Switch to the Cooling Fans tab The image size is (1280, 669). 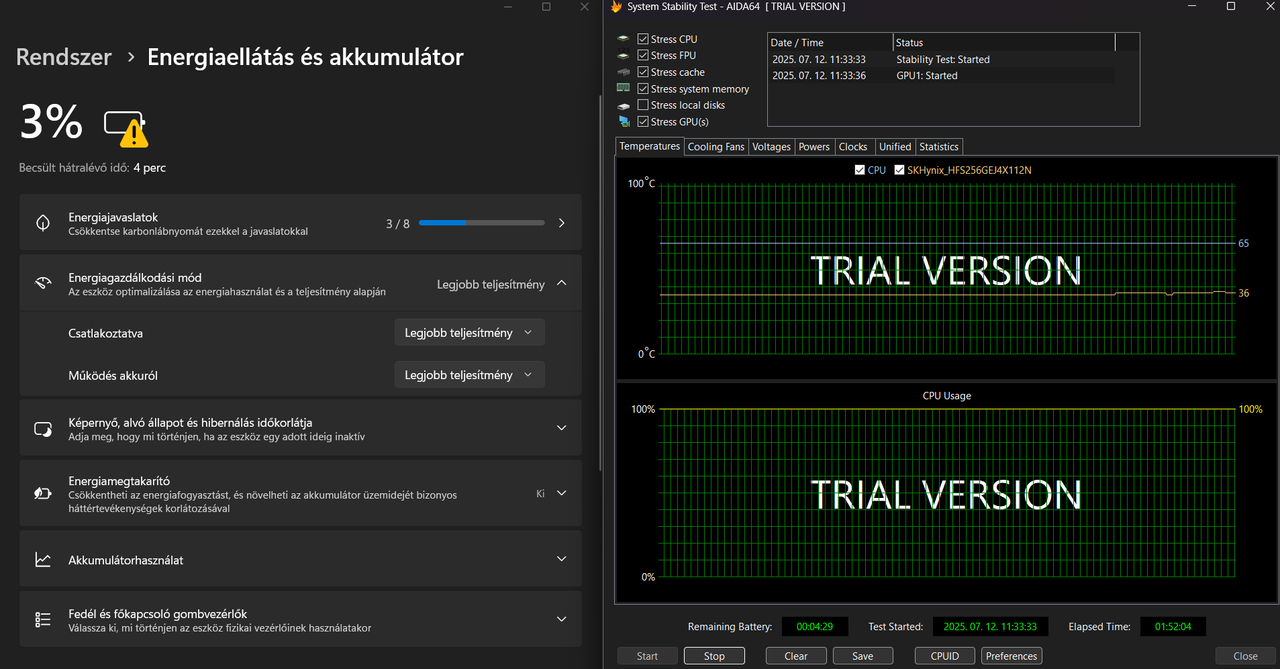[716, 147]
